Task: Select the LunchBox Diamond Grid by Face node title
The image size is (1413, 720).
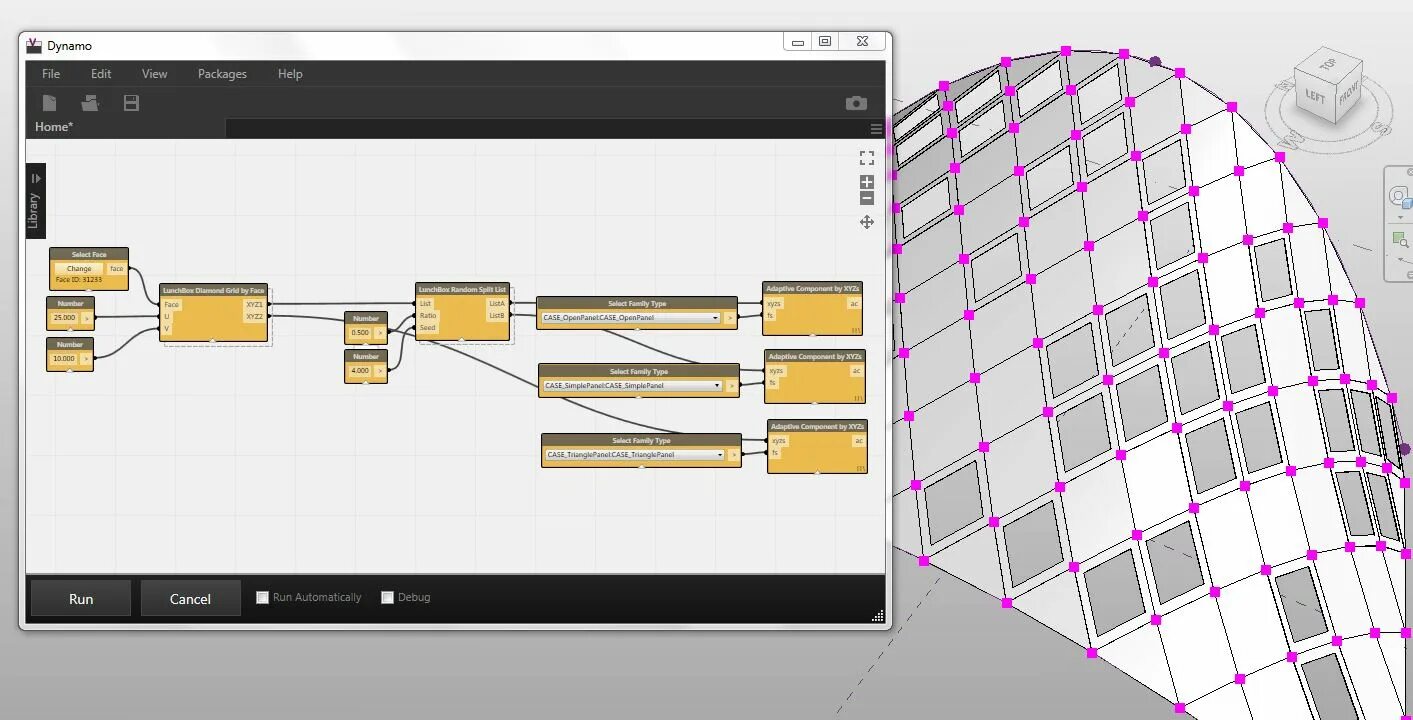Action: coord(214,290)
